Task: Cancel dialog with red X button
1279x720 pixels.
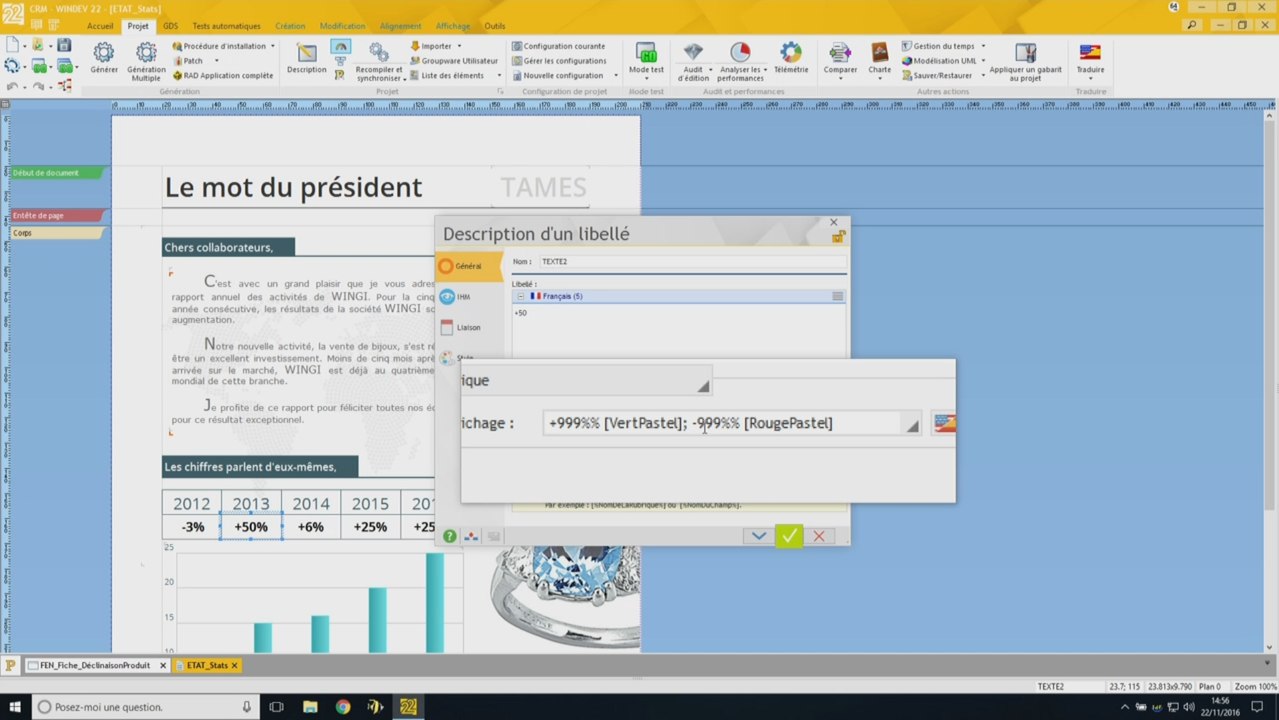Action: click(819, 536)
